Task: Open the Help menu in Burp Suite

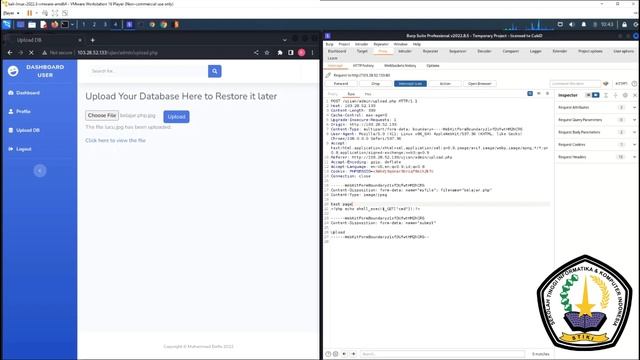Action: tap(417, 44)
